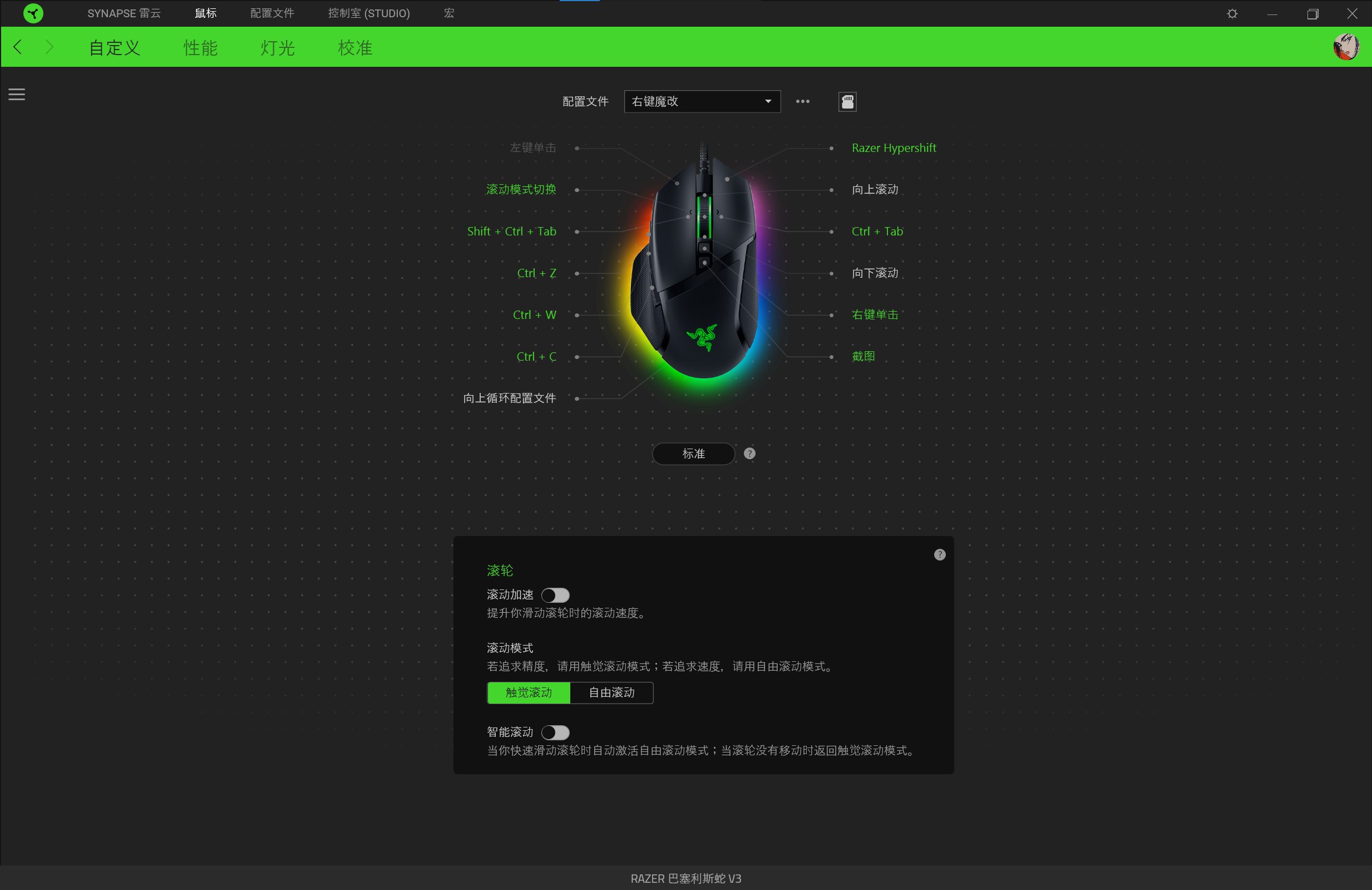The height and width of the screenshot is (890, 1372).
Task: Select the Ctrl + C assignment
Action: pyautogui.click(x=537, y=357)
